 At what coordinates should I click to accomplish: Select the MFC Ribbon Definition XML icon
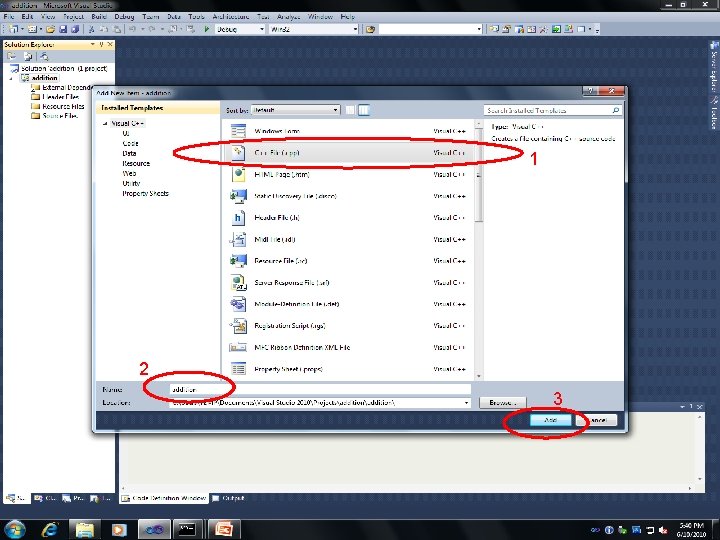(x=238, y=347)
